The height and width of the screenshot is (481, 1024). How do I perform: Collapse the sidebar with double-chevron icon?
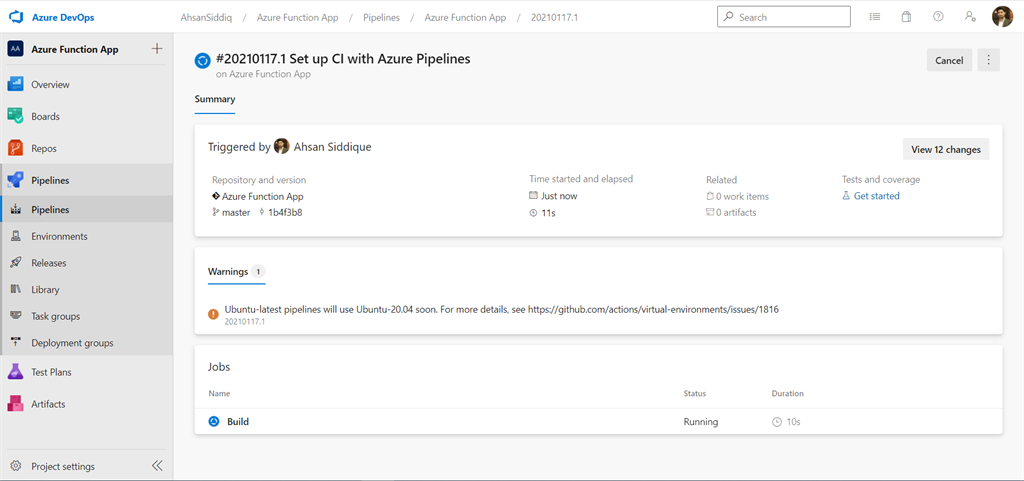(157, 466)
